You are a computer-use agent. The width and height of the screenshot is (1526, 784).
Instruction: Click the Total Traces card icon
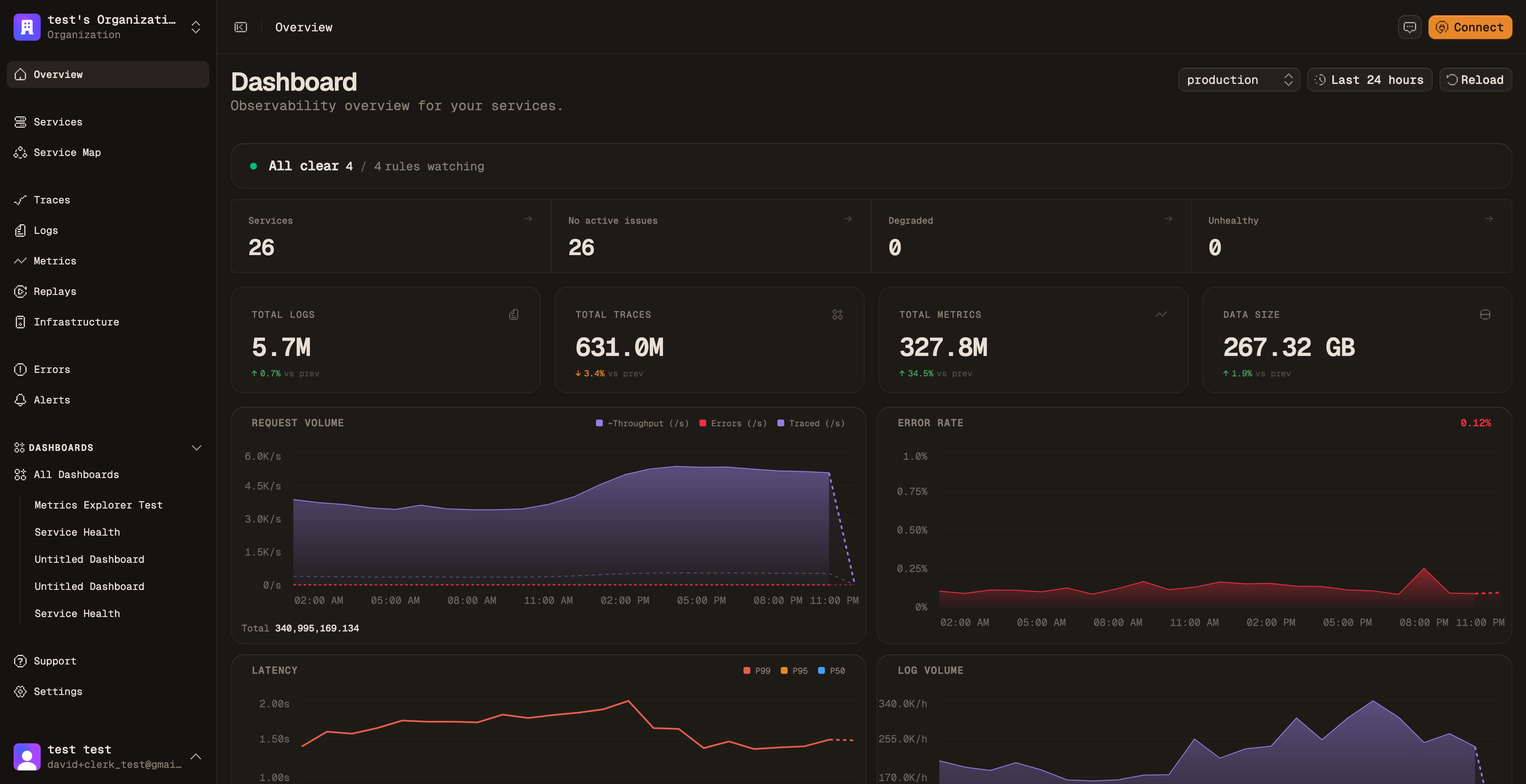point(837,314)
